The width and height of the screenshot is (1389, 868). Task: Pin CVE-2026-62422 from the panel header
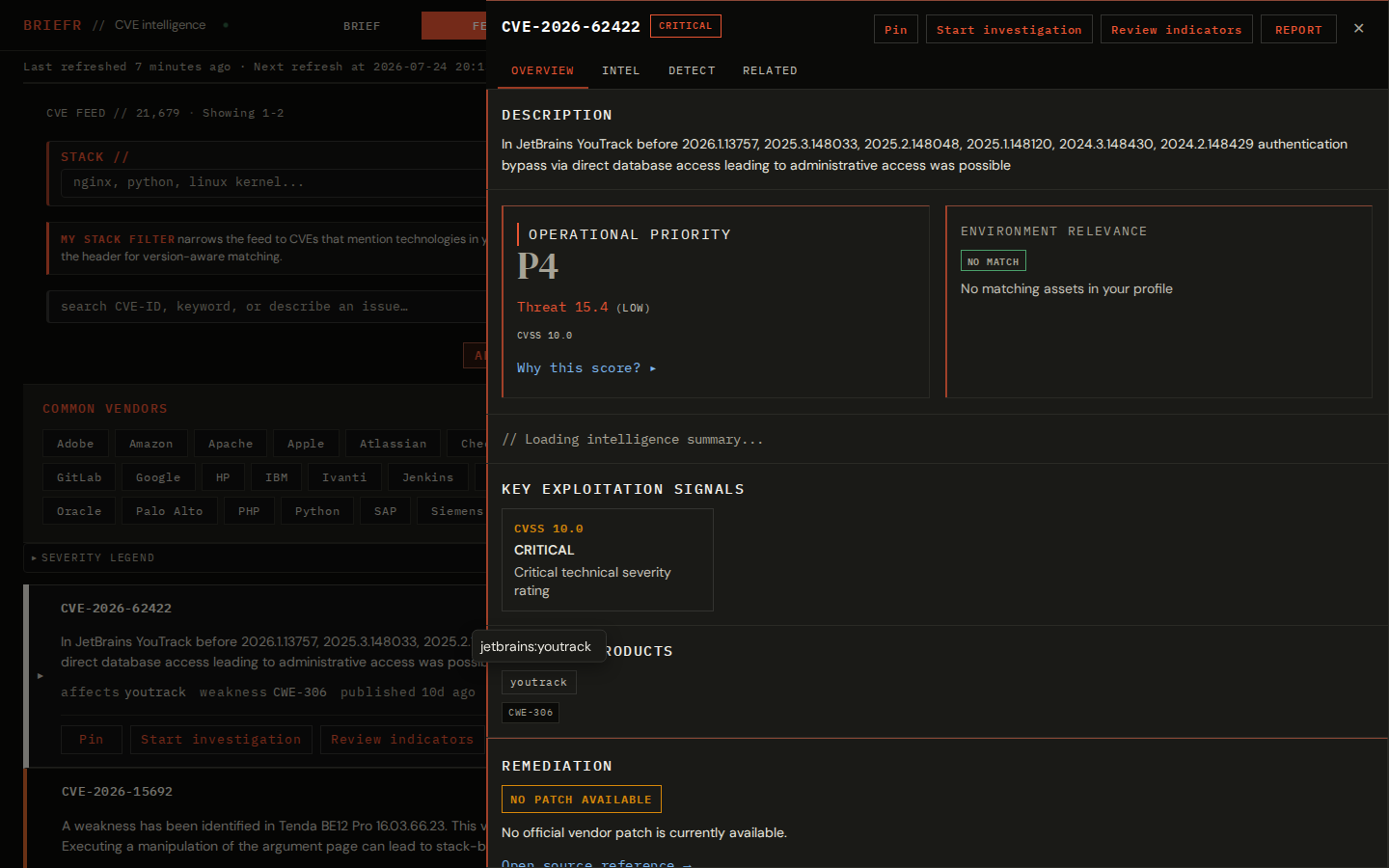(x=896, y=30)
